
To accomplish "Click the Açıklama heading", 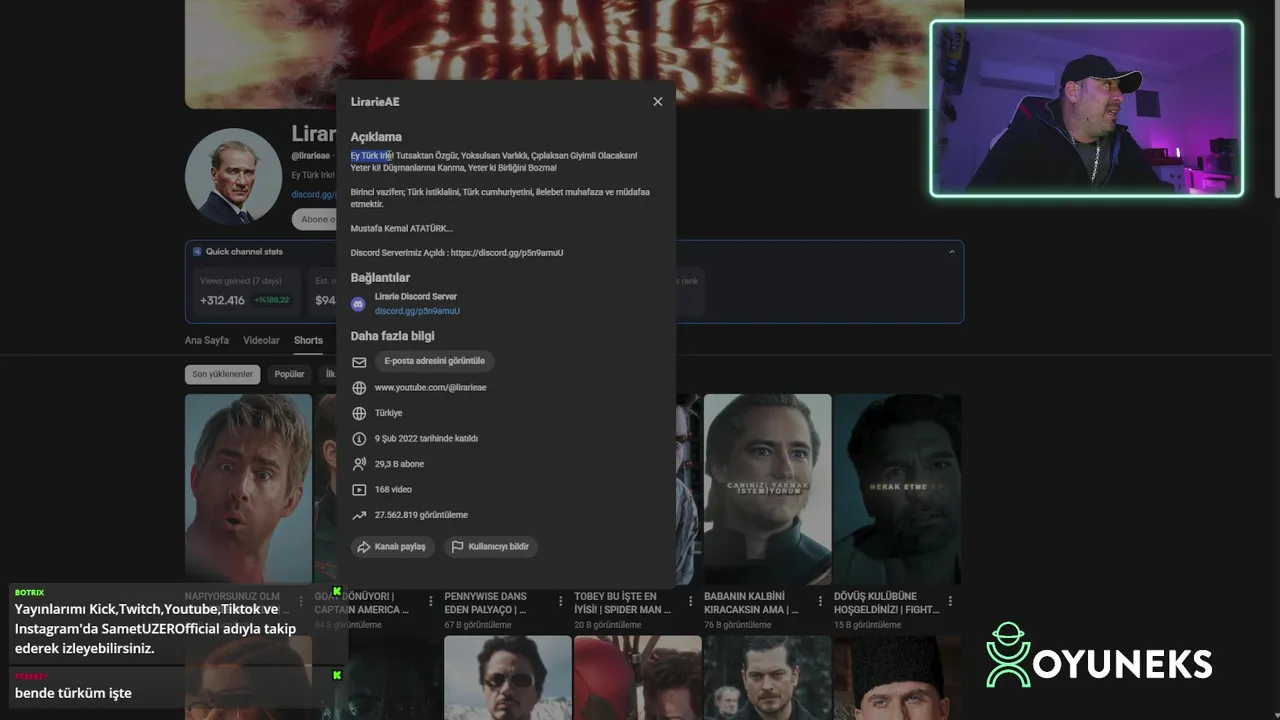I will (x=376, y=137).
